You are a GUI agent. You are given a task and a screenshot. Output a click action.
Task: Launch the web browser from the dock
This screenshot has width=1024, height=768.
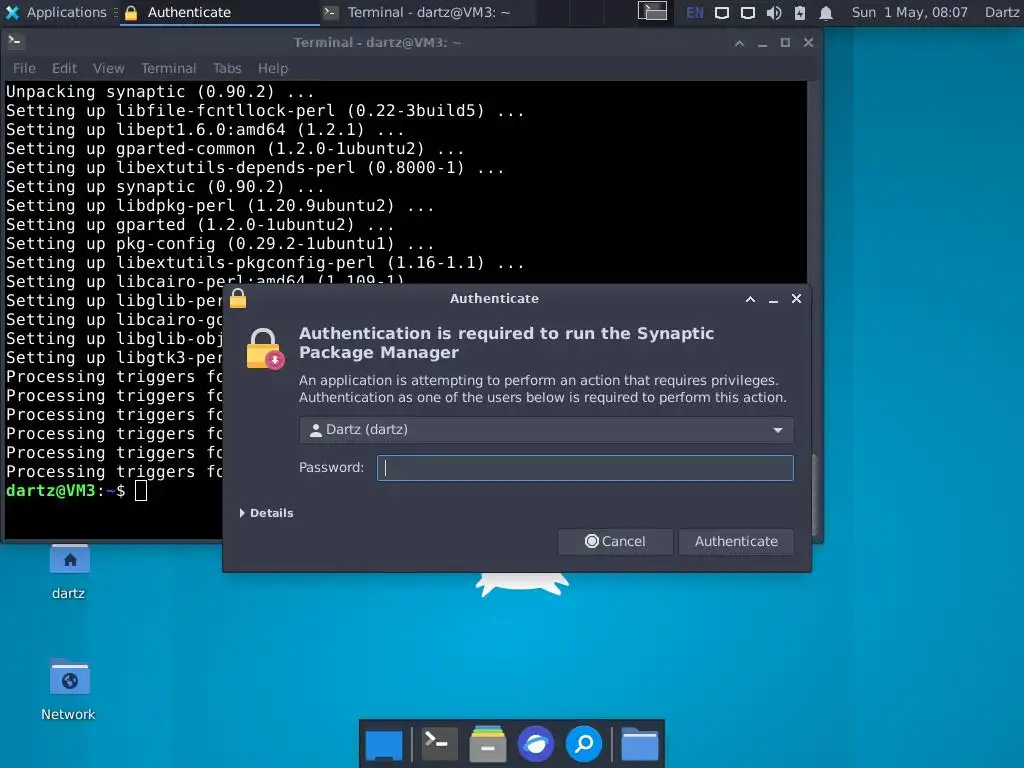point(536,744)
